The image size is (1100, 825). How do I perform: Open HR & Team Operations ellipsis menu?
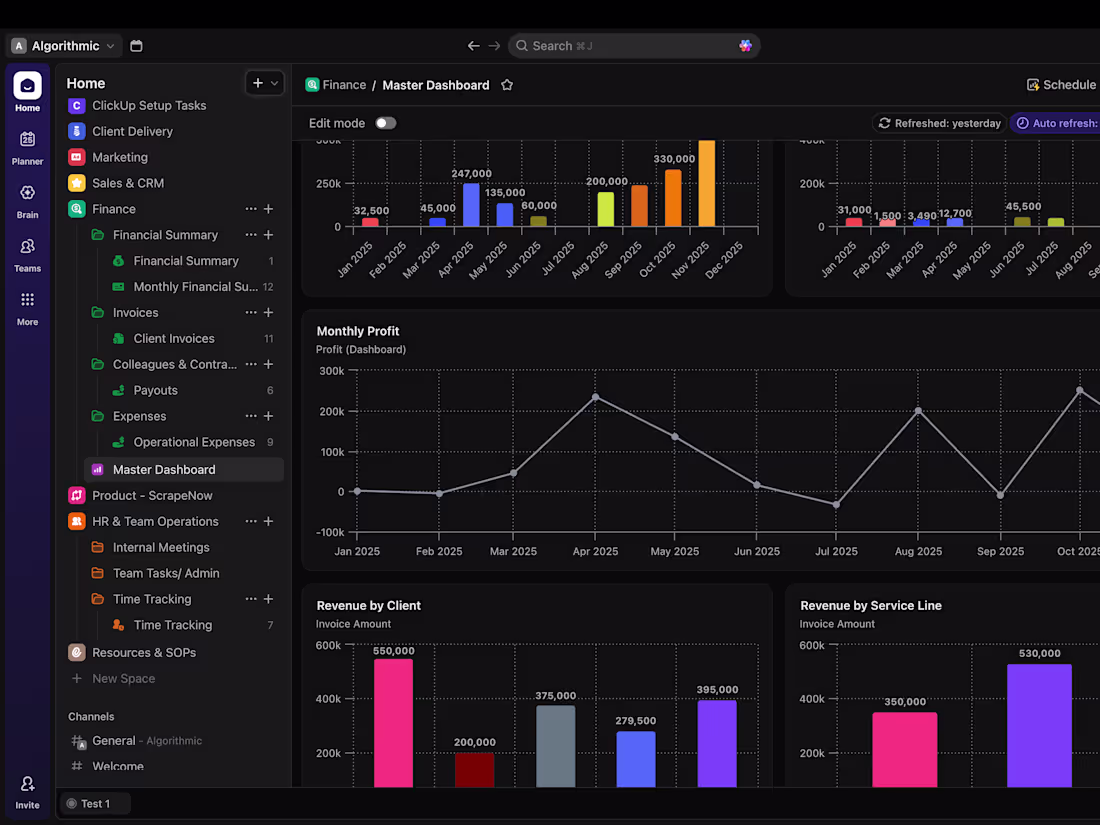(251, 521)
